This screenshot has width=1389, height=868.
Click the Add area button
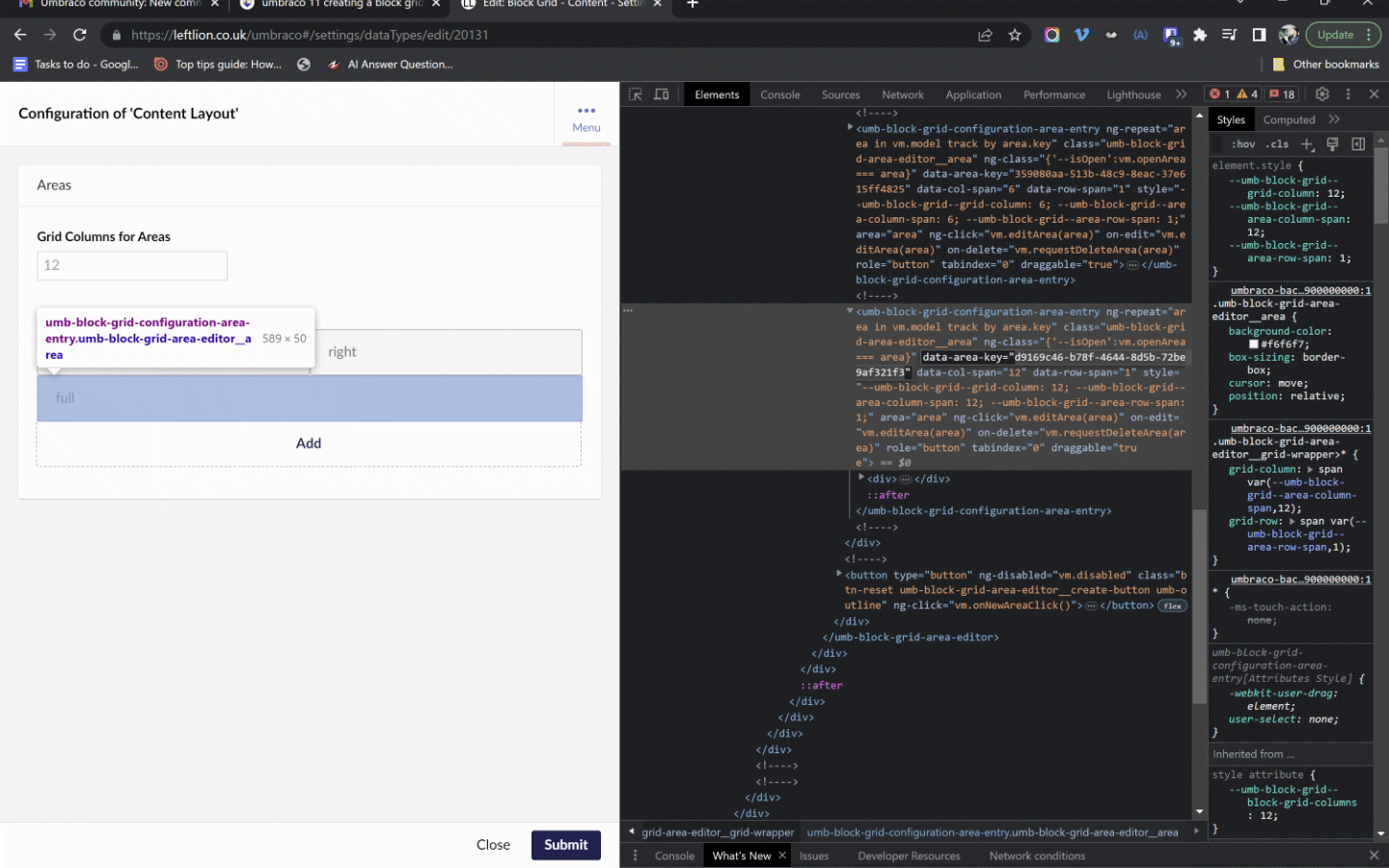tap(309, 444)
